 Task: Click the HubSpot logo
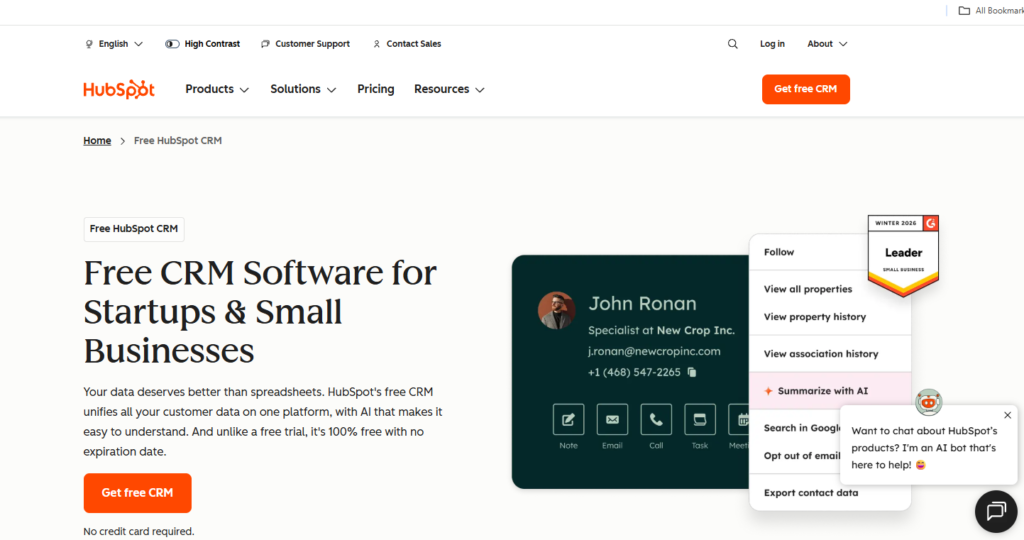pyautogui.click(x=119, y=89)
